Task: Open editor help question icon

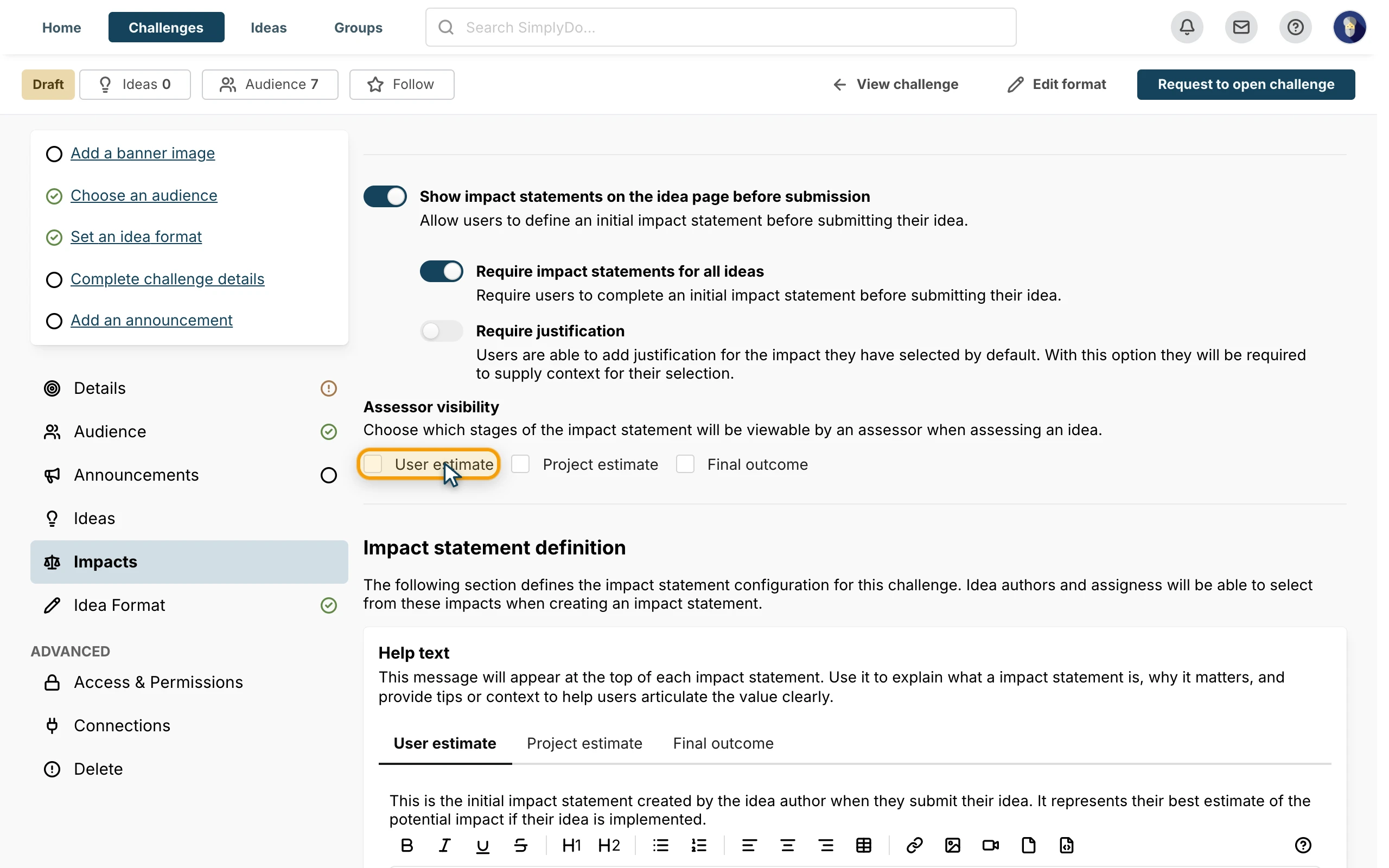Action: point(1303,845)
